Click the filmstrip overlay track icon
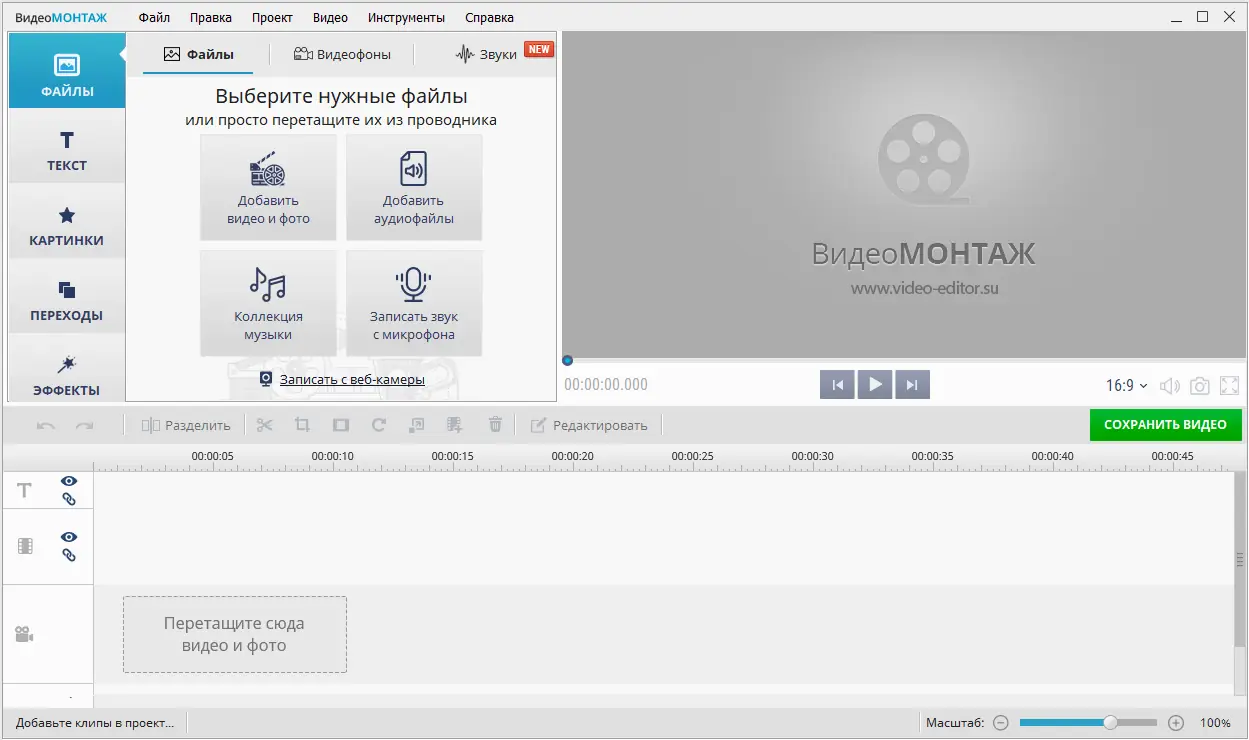Viewport: 1249px width, 740px height. tap(25, 546)
